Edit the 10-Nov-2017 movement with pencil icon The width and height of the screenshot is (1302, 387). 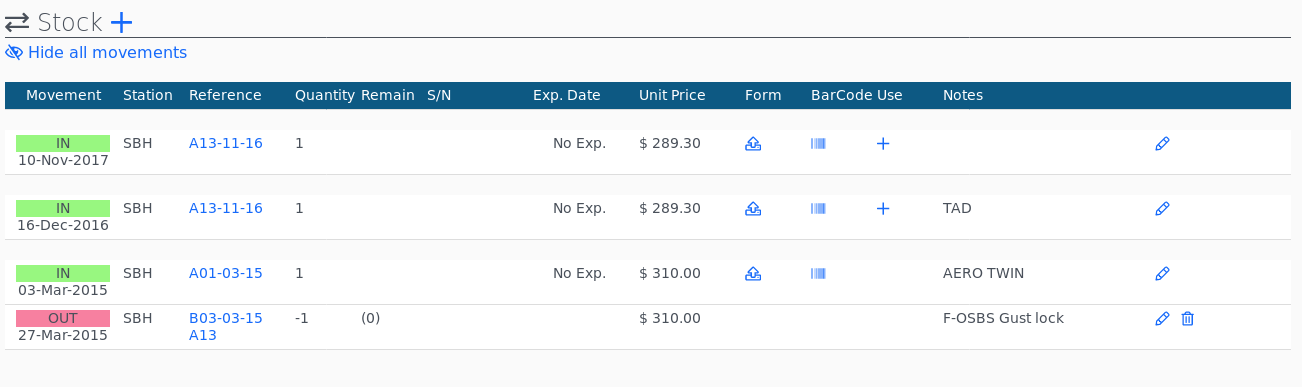tap(1162, 144)
